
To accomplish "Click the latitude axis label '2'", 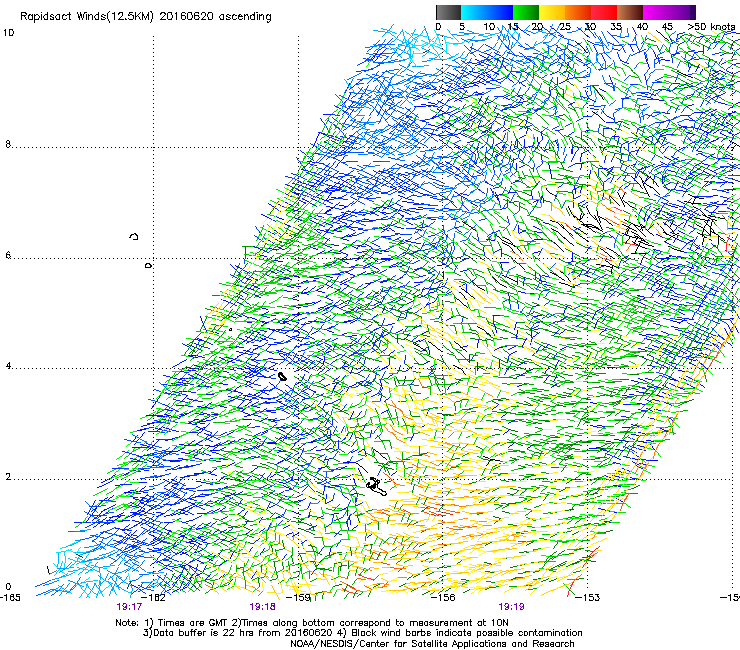I will 8,477.
